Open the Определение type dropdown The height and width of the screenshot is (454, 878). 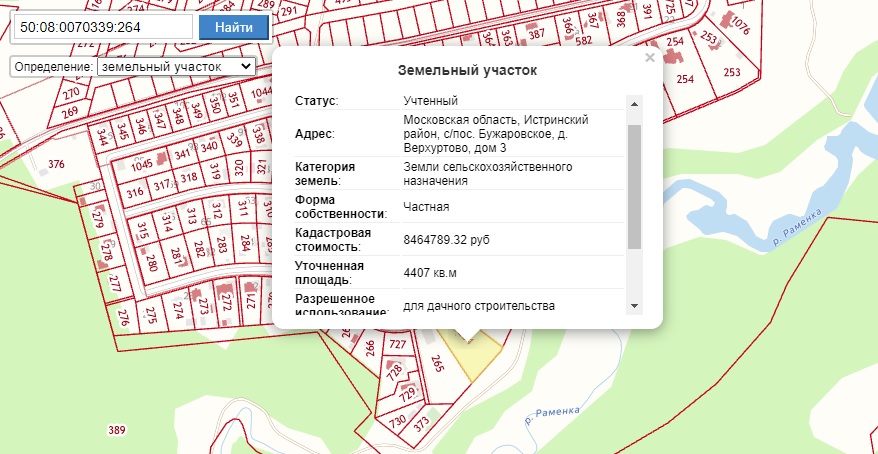tap(176, 67)
